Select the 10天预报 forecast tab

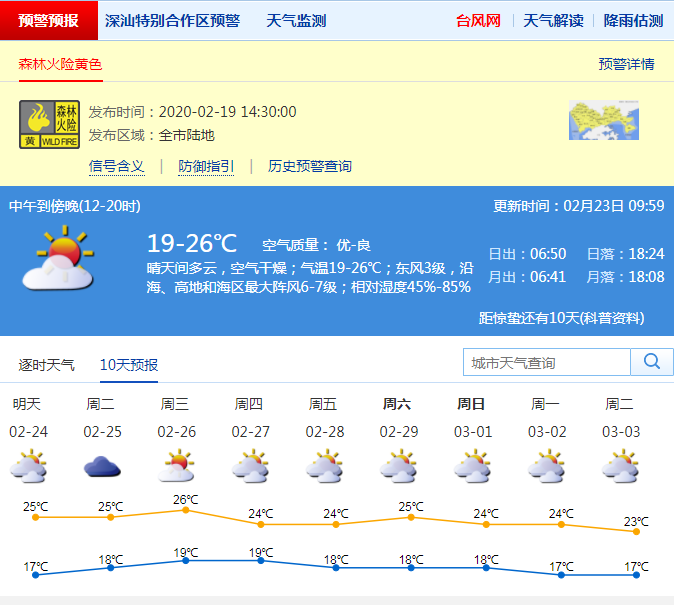[128, 365]
